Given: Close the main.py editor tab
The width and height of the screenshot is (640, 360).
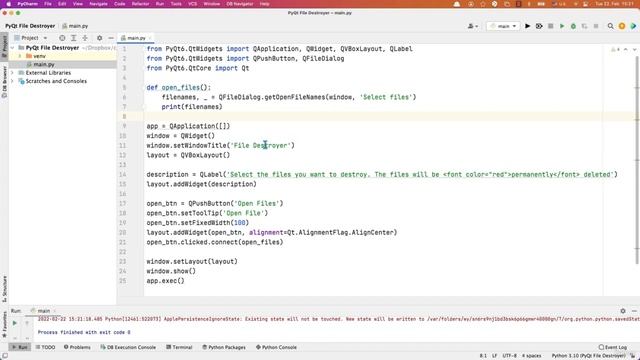Looking at the screenshot, I should click(150, 38).
